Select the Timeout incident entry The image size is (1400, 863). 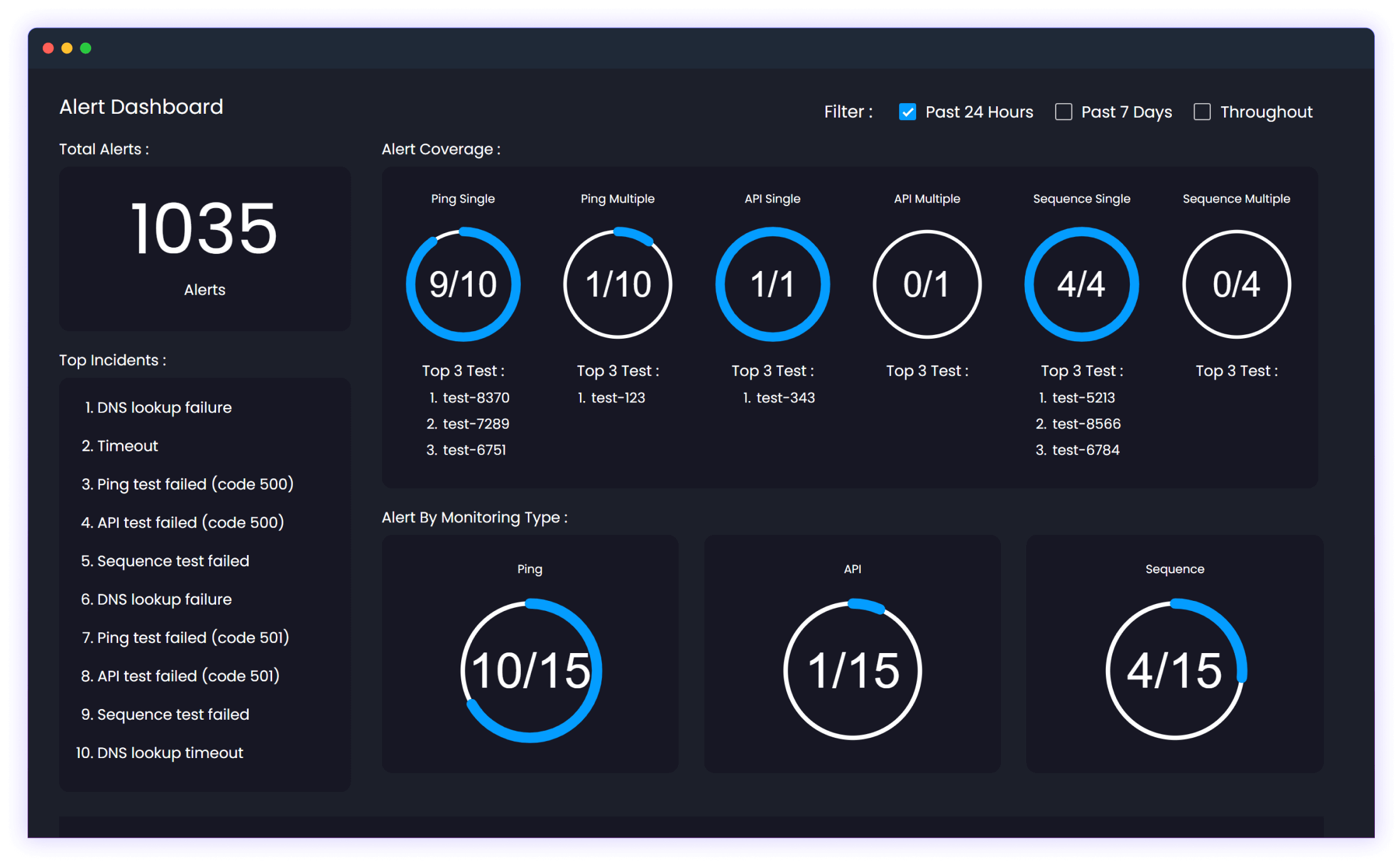click(x=128, y=446)
